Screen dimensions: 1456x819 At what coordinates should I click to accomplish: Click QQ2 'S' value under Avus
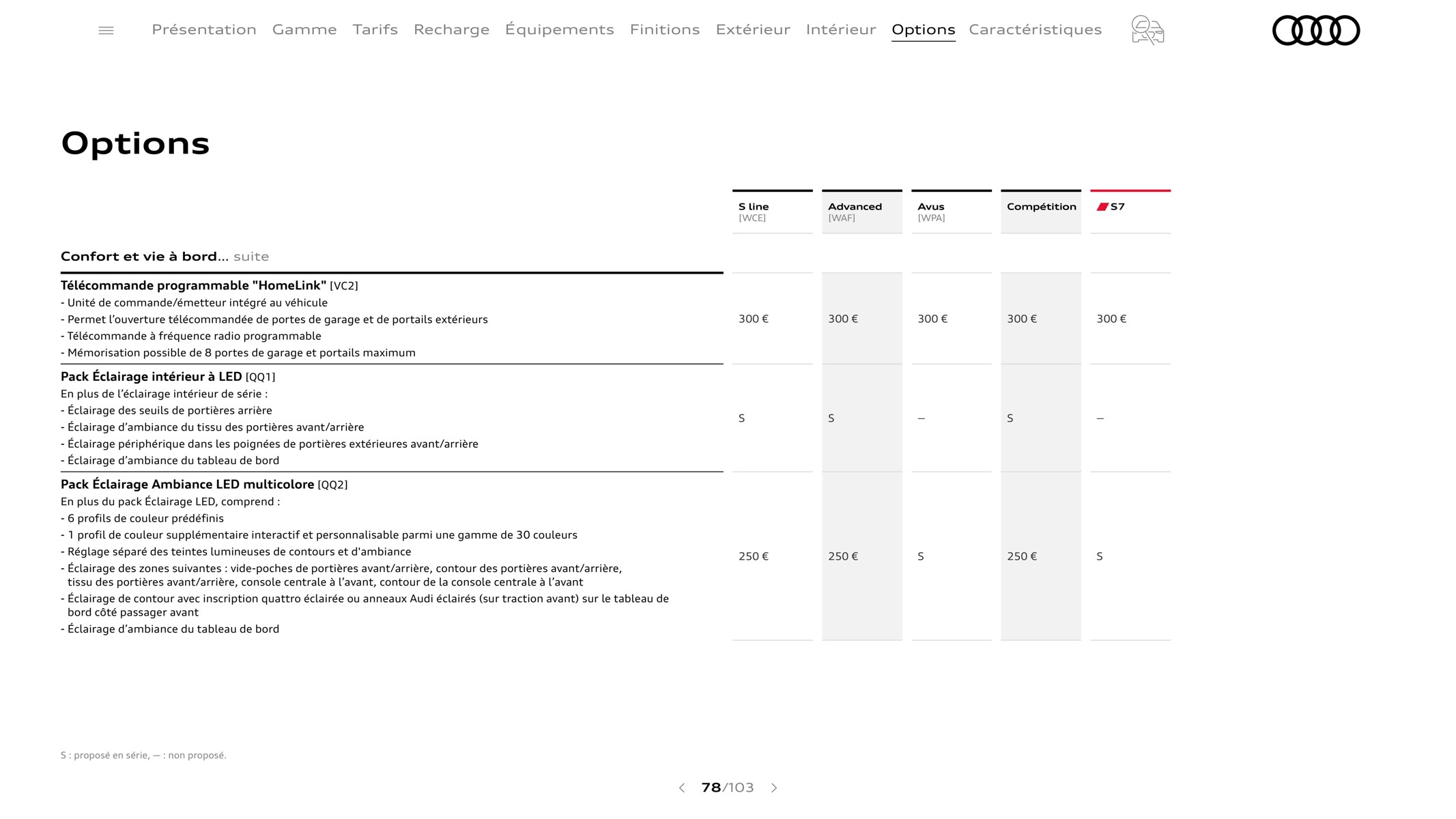(x=921, y=556)
